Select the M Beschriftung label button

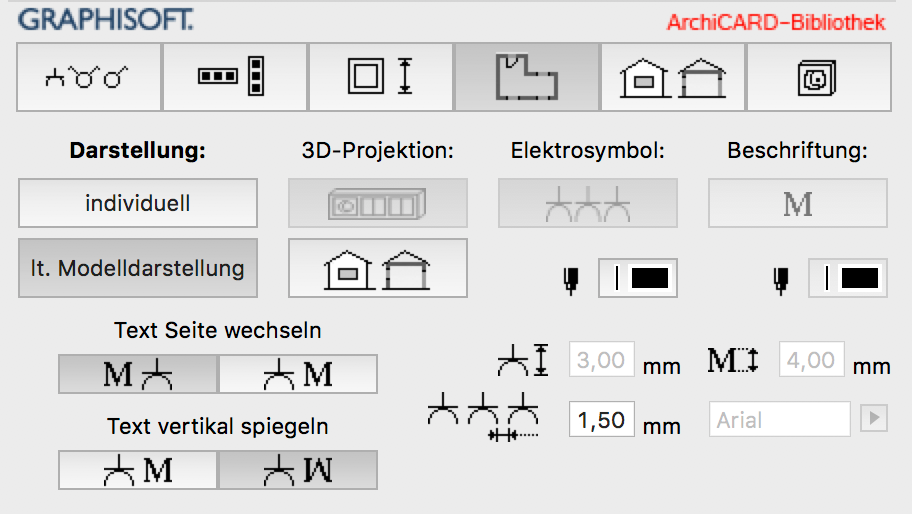coord(798,203)
